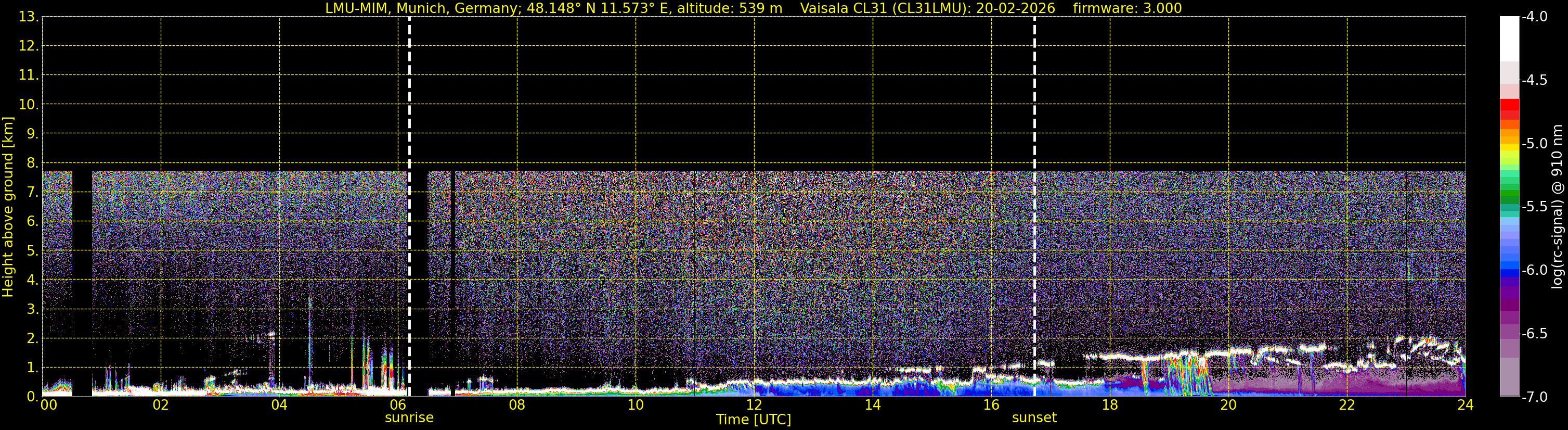Click the log(rc-signal) @ 910 nm label
The height and width of the screenshot is (430, 1568).
click(1558, 207)
